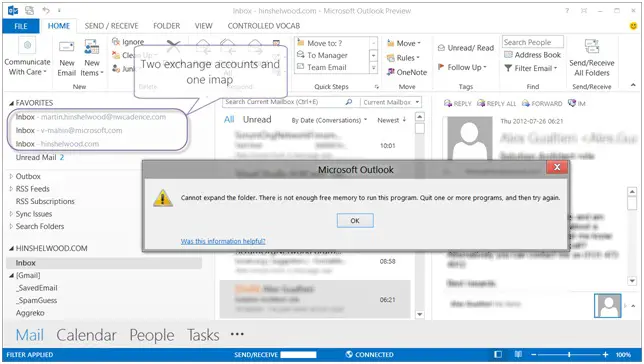The width and height of the screenshot is (644, 364).
Task: Click the Search People input field
Action: pyautogui.click(x=533, y=42)
